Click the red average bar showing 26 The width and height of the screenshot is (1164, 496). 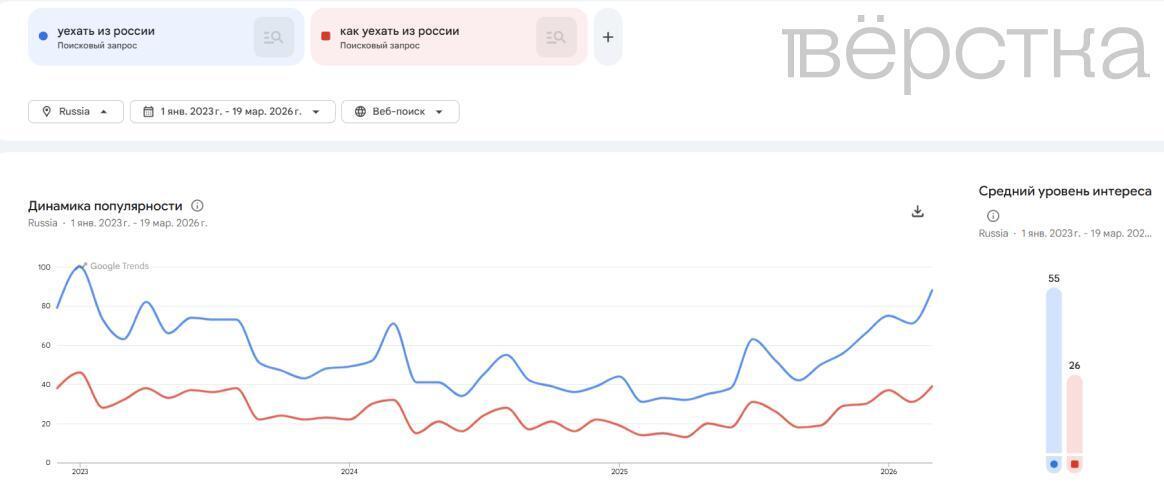[x=1074, y=414]
